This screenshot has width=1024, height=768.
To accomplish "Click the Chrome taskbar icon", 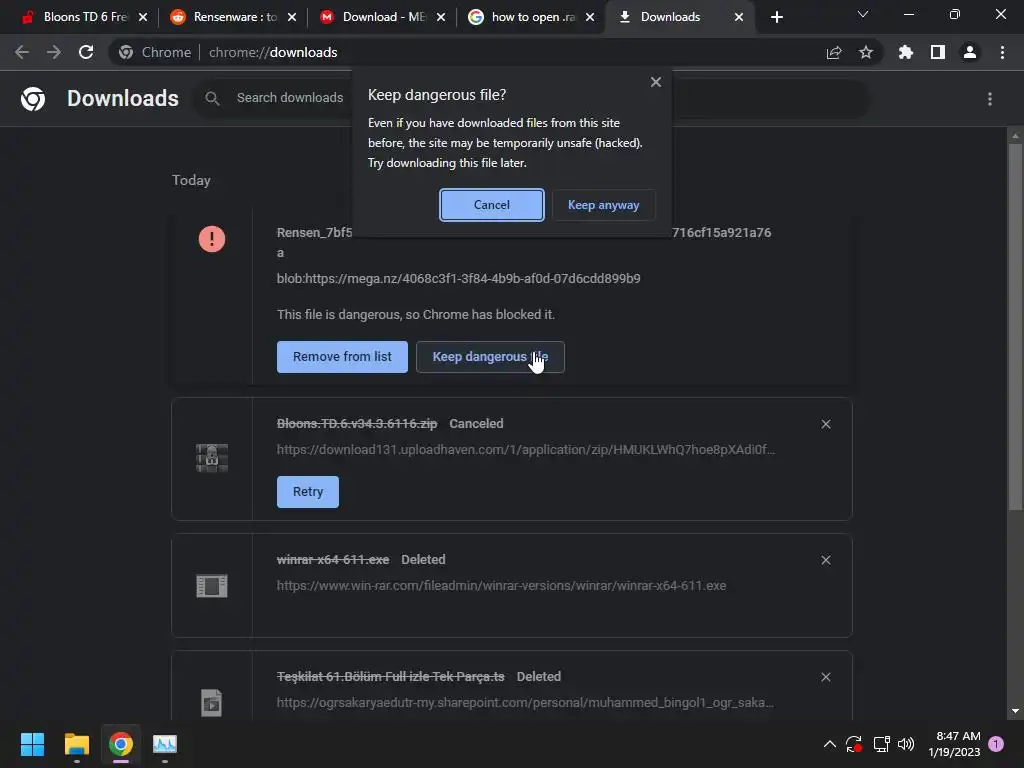I will (121, 744).
